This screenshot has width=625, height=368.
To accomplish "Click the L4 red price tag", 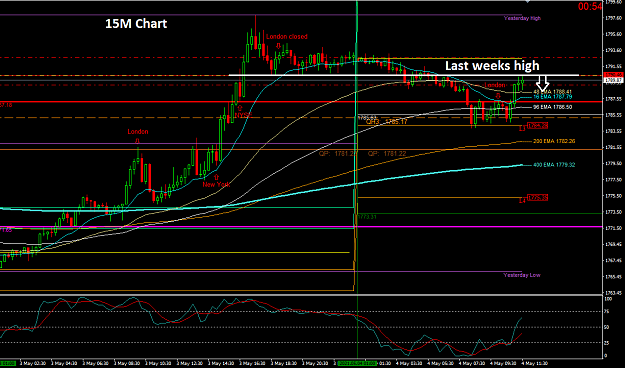I will click(537, 197).
